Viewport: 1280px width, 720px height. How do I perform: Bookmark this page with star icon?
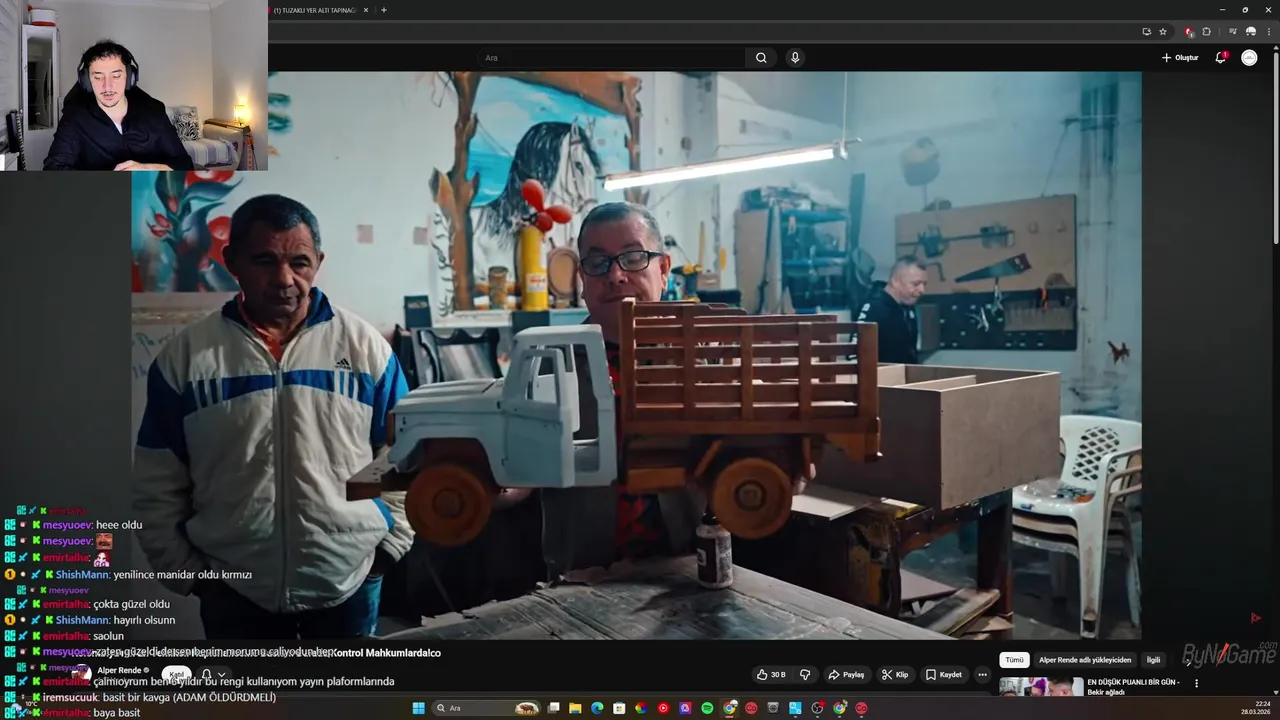point(1163,32)
